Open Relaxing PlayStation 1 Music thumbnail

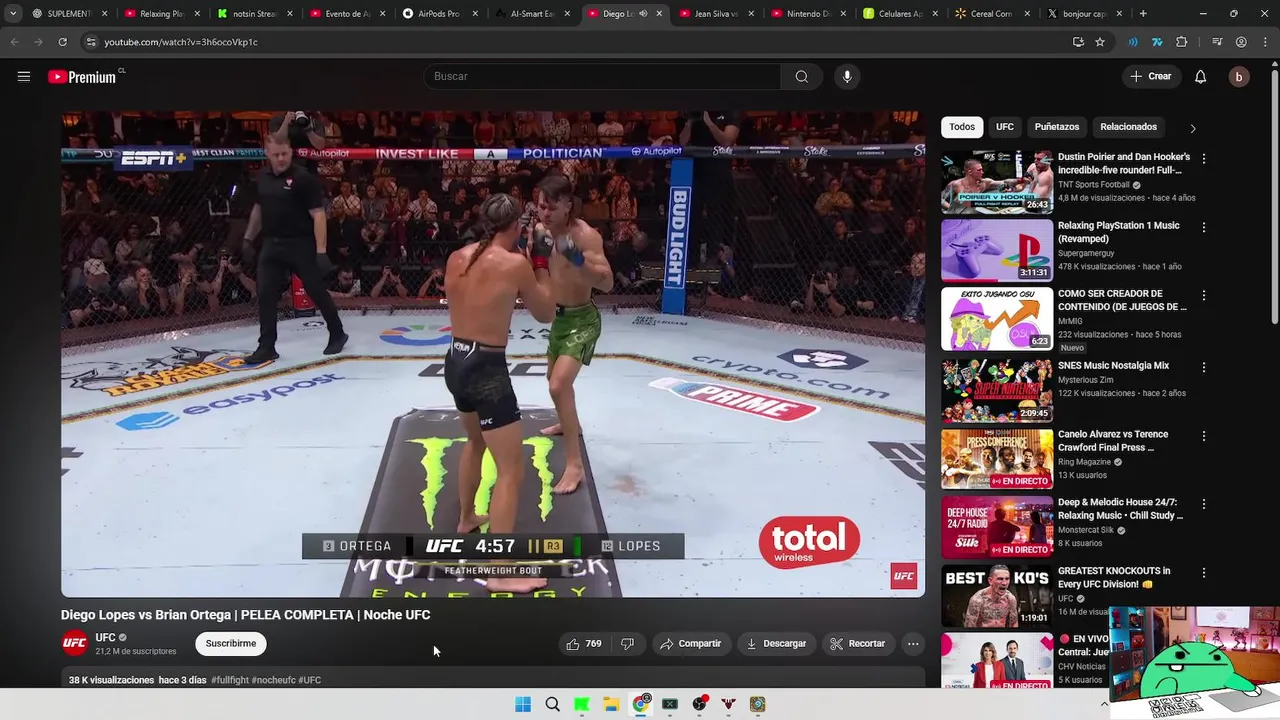pyautogui.click(x=997, y=250)
